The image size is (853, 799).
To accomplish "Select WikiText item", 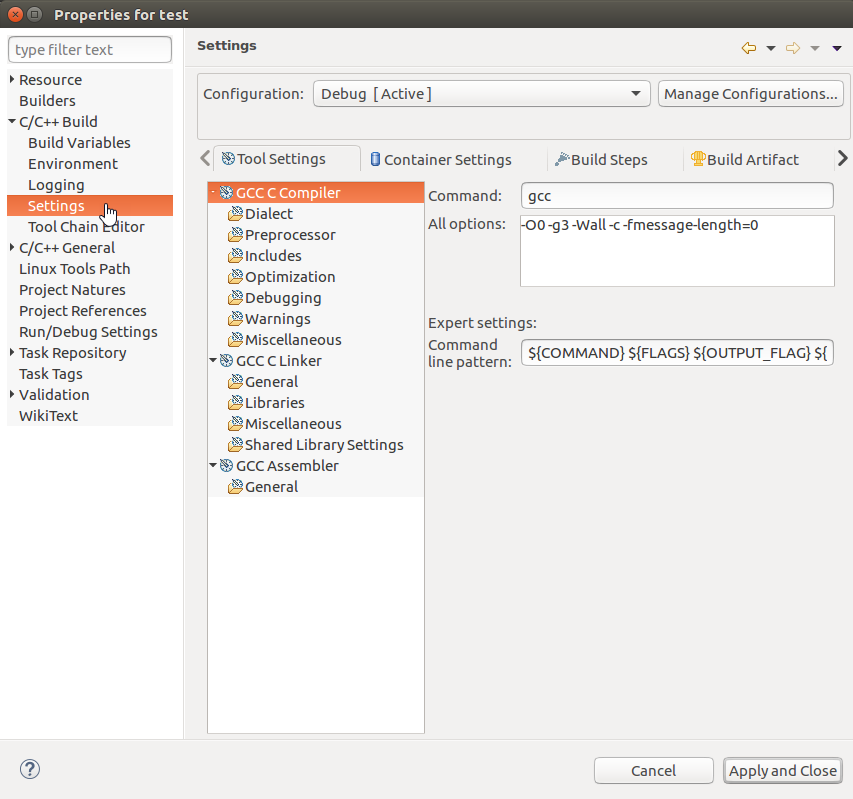I will tap(48, 416).
